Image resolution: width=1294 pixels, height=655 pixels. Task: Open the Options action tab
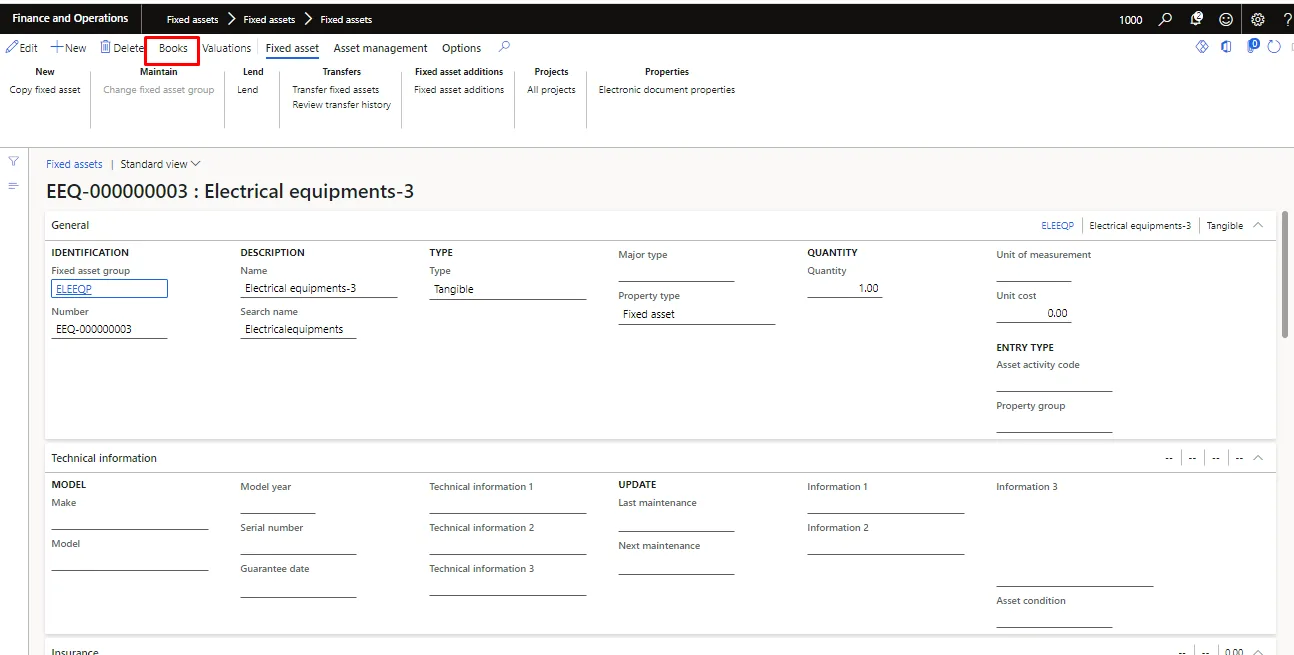pos(461,48)
